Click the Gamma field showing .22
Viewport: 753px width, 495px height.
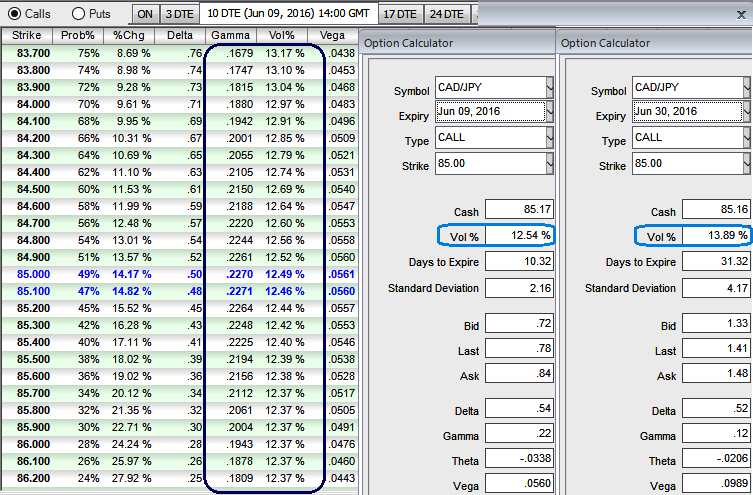519,433
